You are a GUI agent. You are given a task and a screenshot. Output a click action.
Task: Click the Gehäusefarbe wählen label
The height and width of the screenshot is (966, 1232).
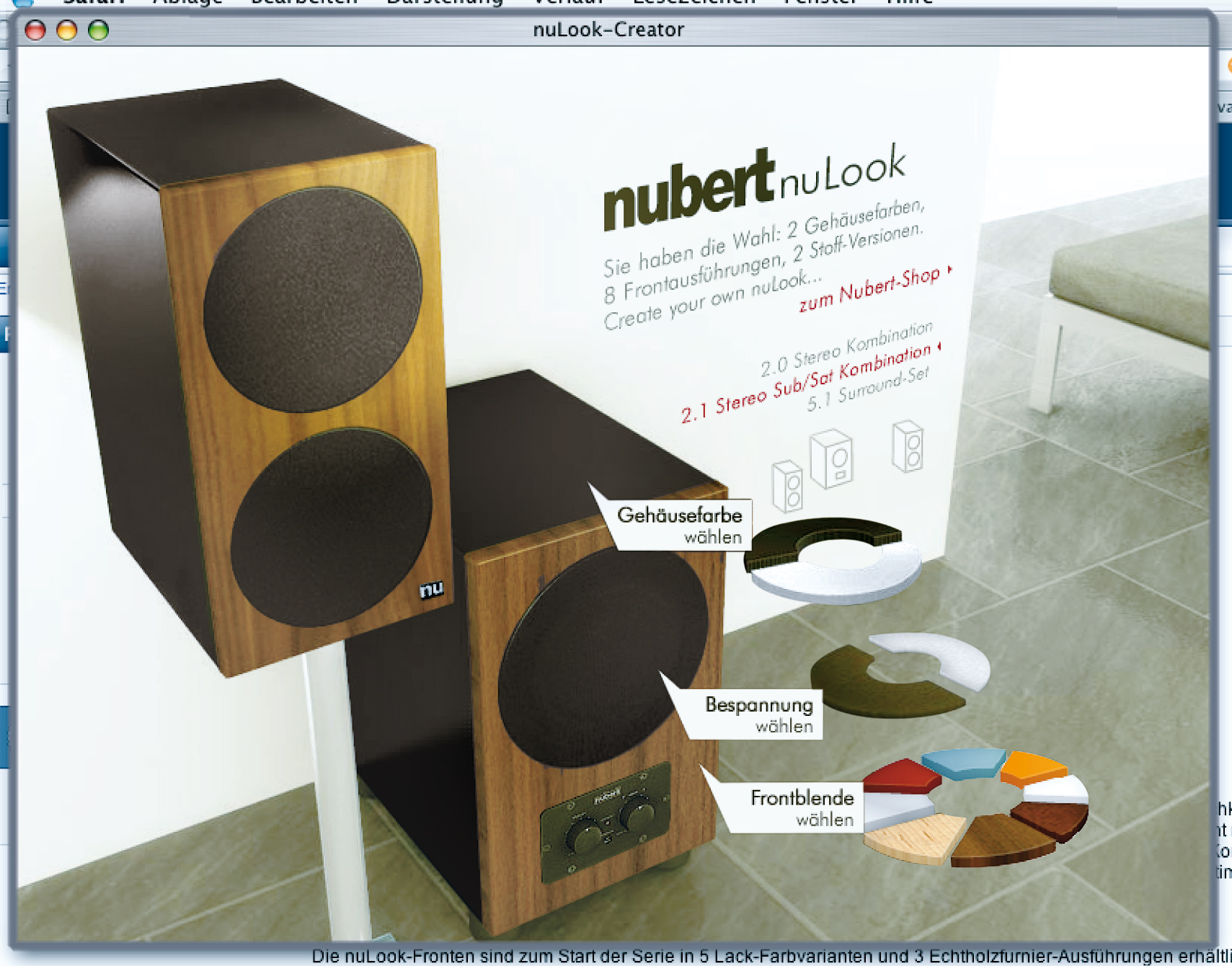click(680, 526)
